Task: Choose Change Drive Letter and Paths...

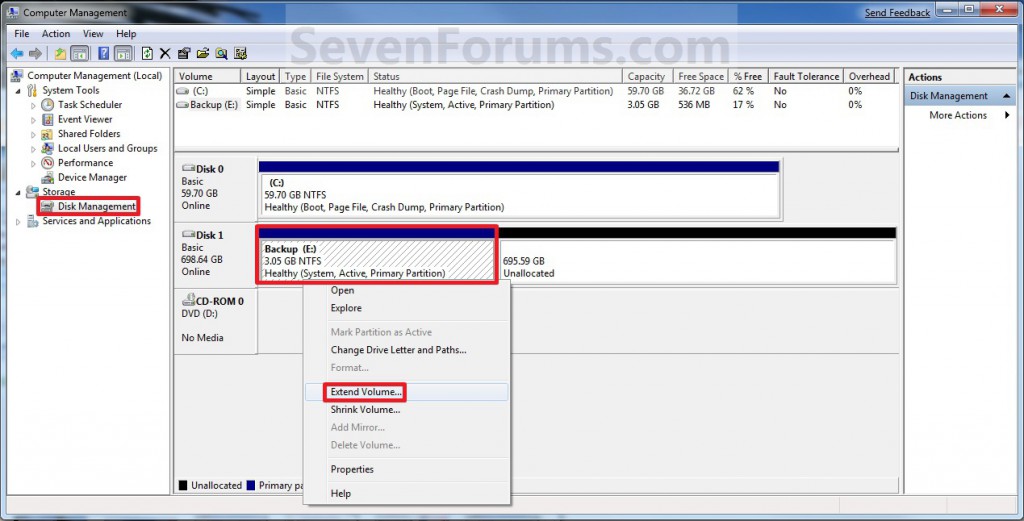Action: (x=406, y=350)
